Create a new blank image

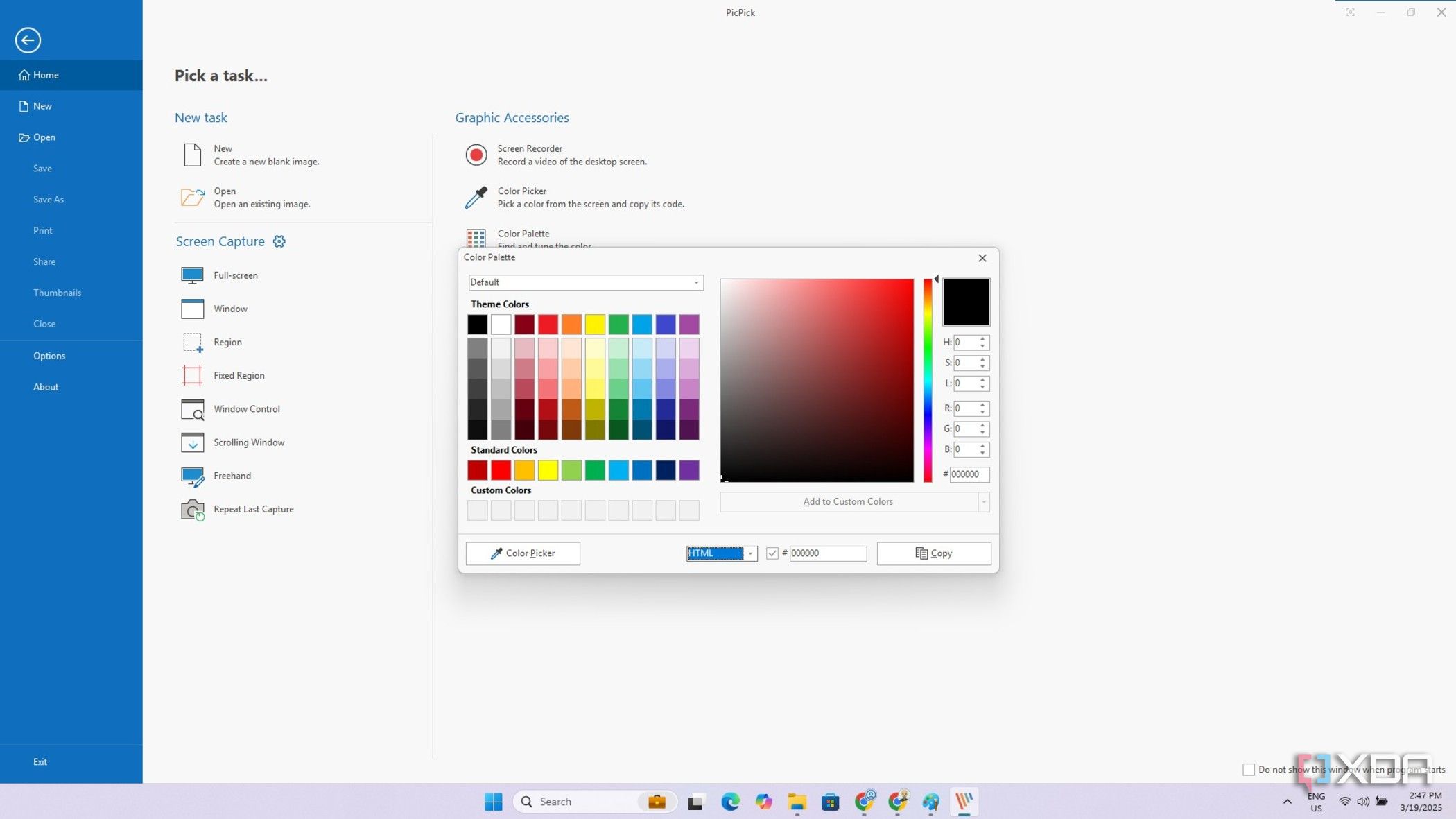coord(250,155)
